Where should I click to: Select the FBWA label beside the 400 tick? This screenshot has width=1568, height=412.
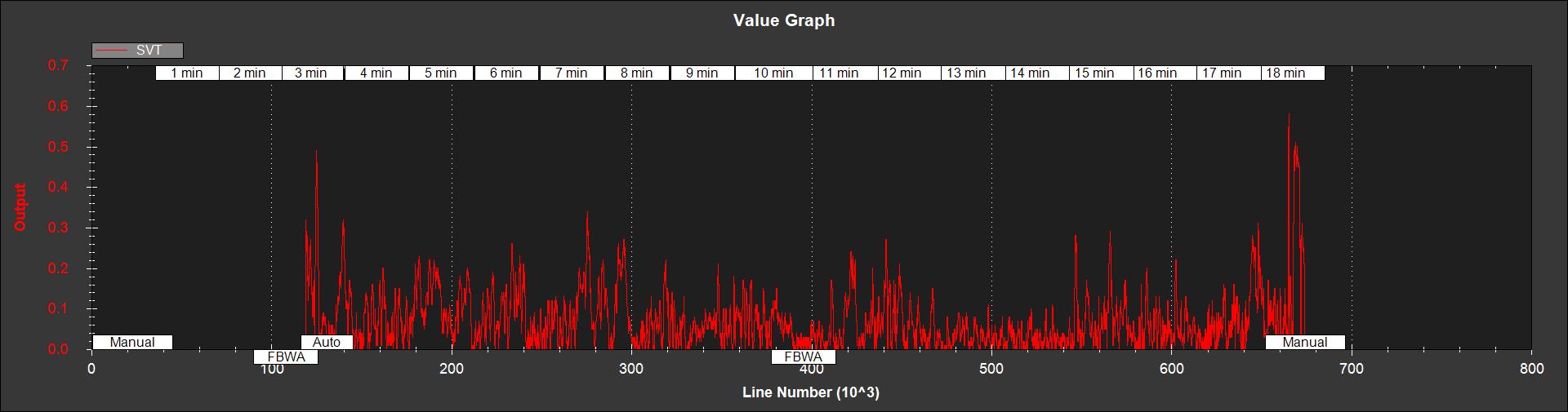(x=804, y=357)
